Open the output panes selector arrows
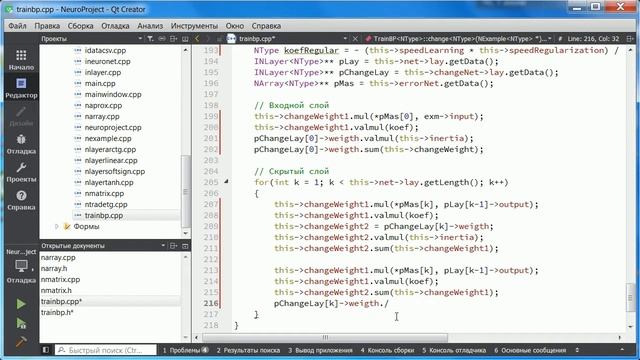 pyautogui.click(x=577, y=350)
